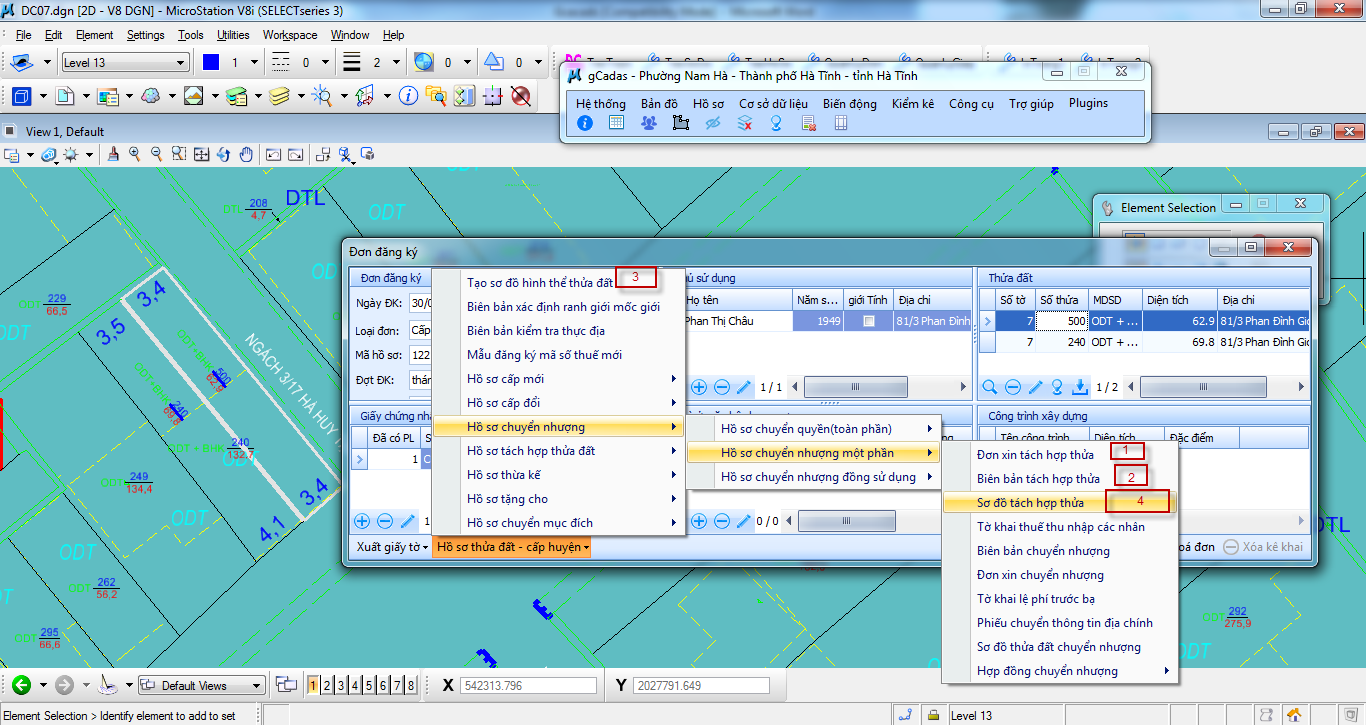The image size is (1366, 725).
Task: Click the blue info icon in gCadas toolbar
Action: point(585,123)
